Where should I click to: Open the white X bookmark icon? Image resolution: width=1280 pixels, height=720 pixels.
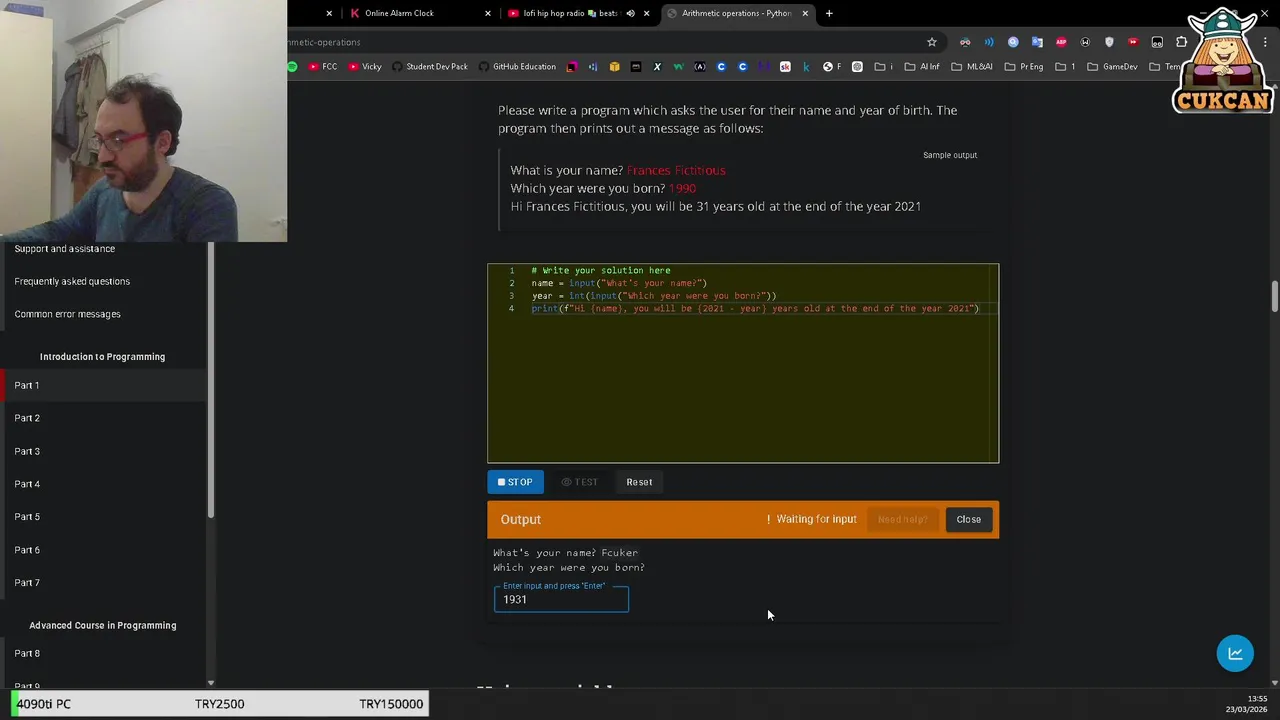tap(657, 67)
